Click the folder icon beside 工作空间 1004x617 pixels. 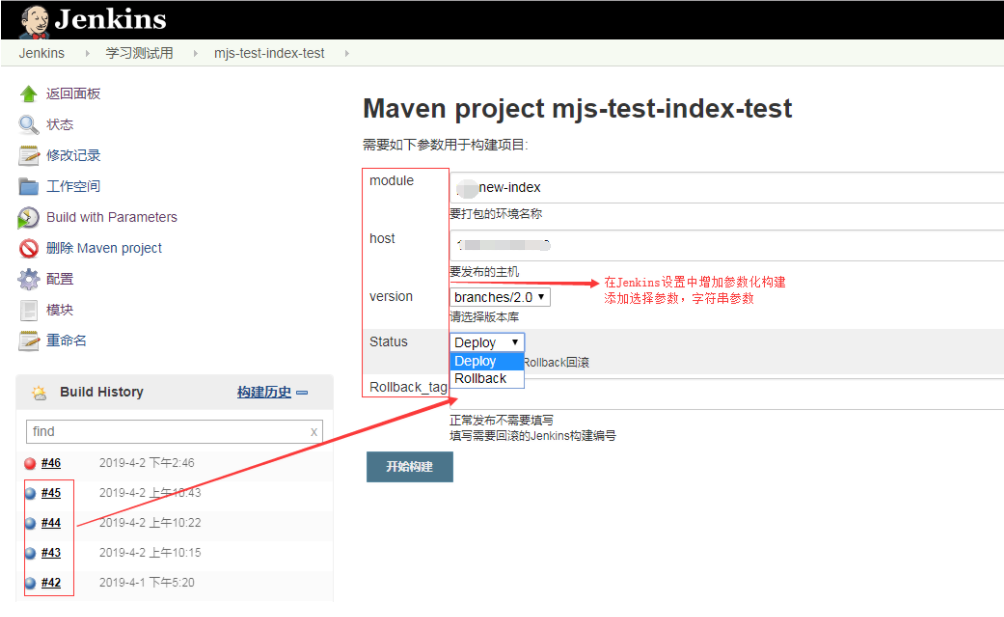click(x=28, y=186)
